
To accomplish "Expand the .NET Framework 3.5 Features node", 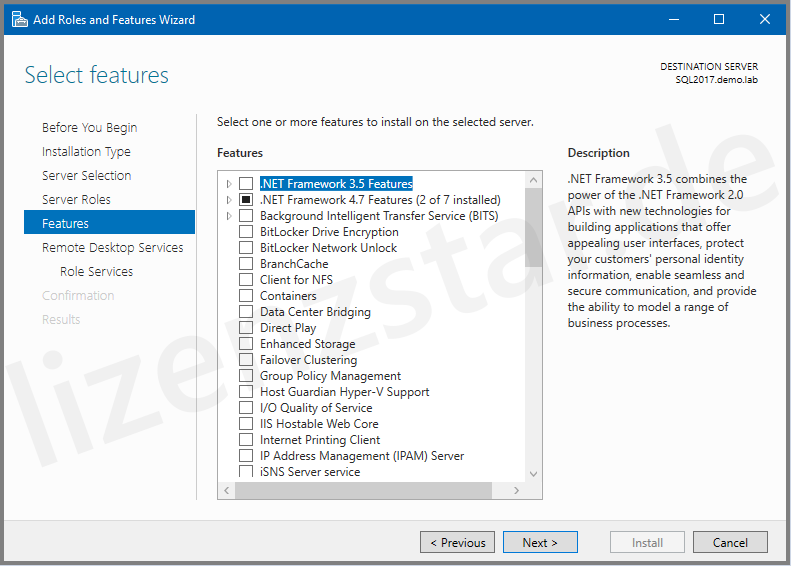I will point(229,184).
